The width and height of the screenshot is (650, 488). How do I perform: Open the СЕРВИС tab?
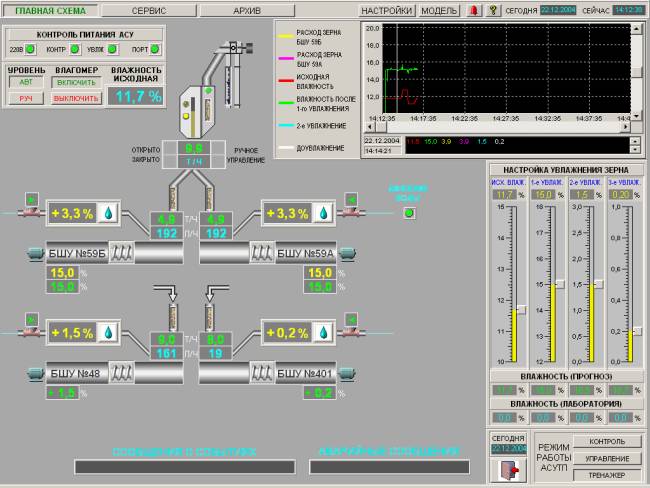point(148,9)
